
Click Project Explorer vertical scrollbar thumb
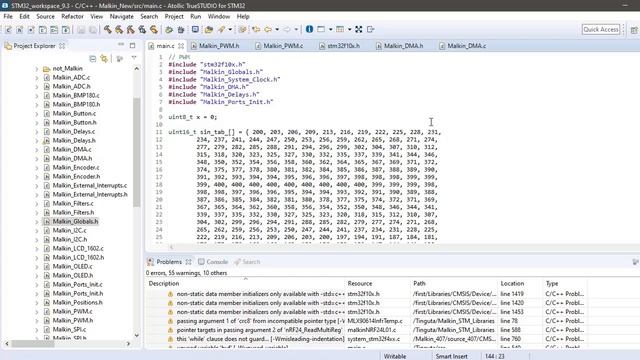pos(136,152)
